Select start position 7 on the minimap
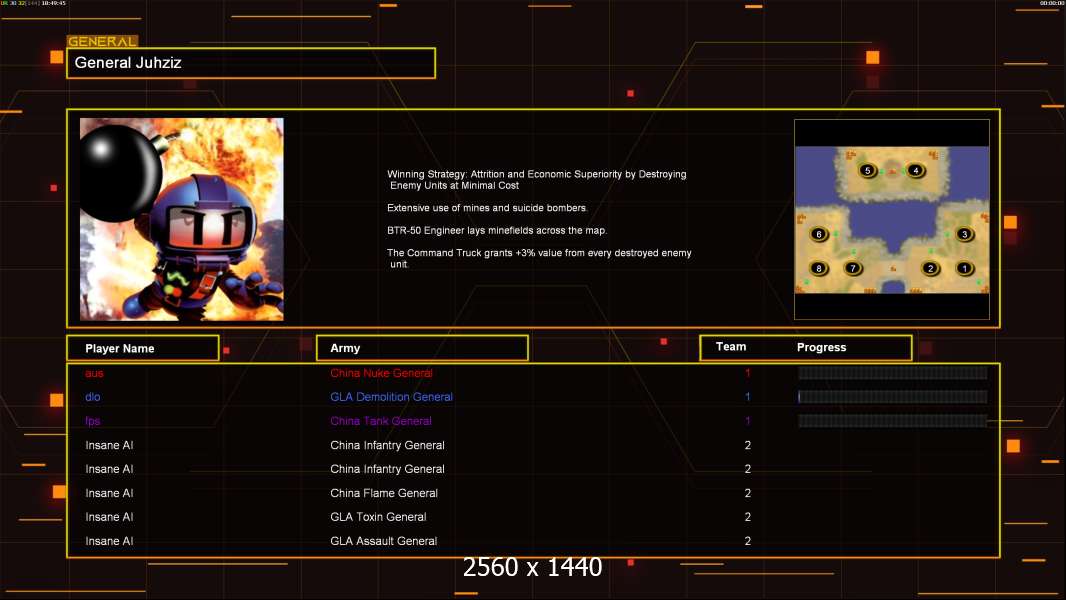This screenshot has height=600, width=1066. click(853, 268)
